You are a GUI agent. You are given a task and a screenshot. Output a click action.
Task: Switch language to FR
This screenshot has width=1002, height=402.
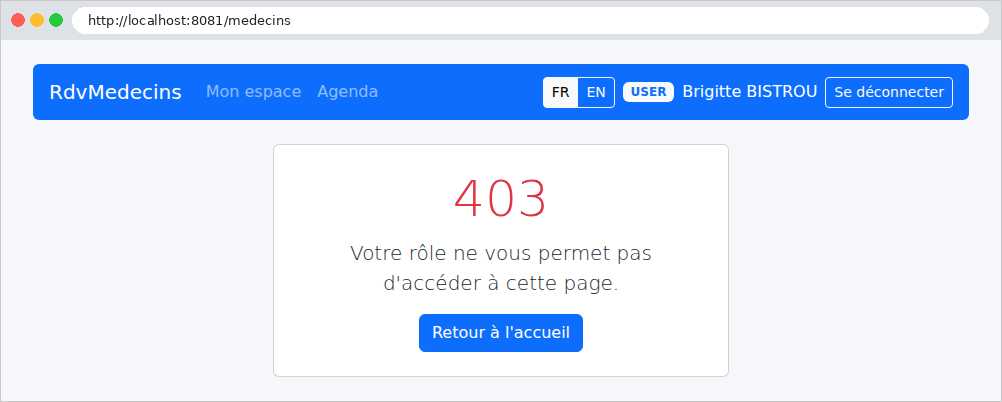pyautogui.click(x=560, y=93)
